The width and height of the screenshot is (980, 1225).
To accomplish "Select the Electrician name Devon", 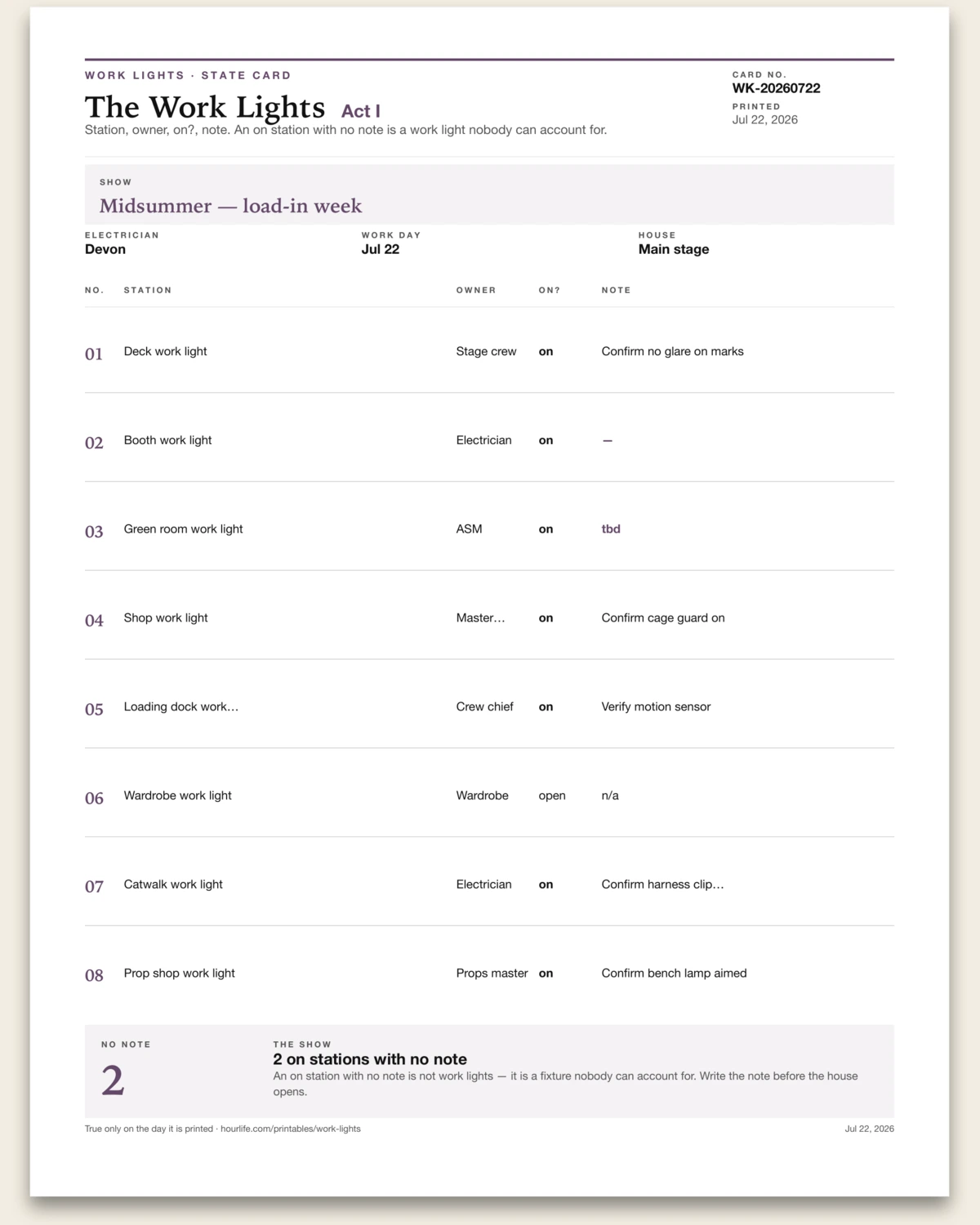I will coord(105,249).
